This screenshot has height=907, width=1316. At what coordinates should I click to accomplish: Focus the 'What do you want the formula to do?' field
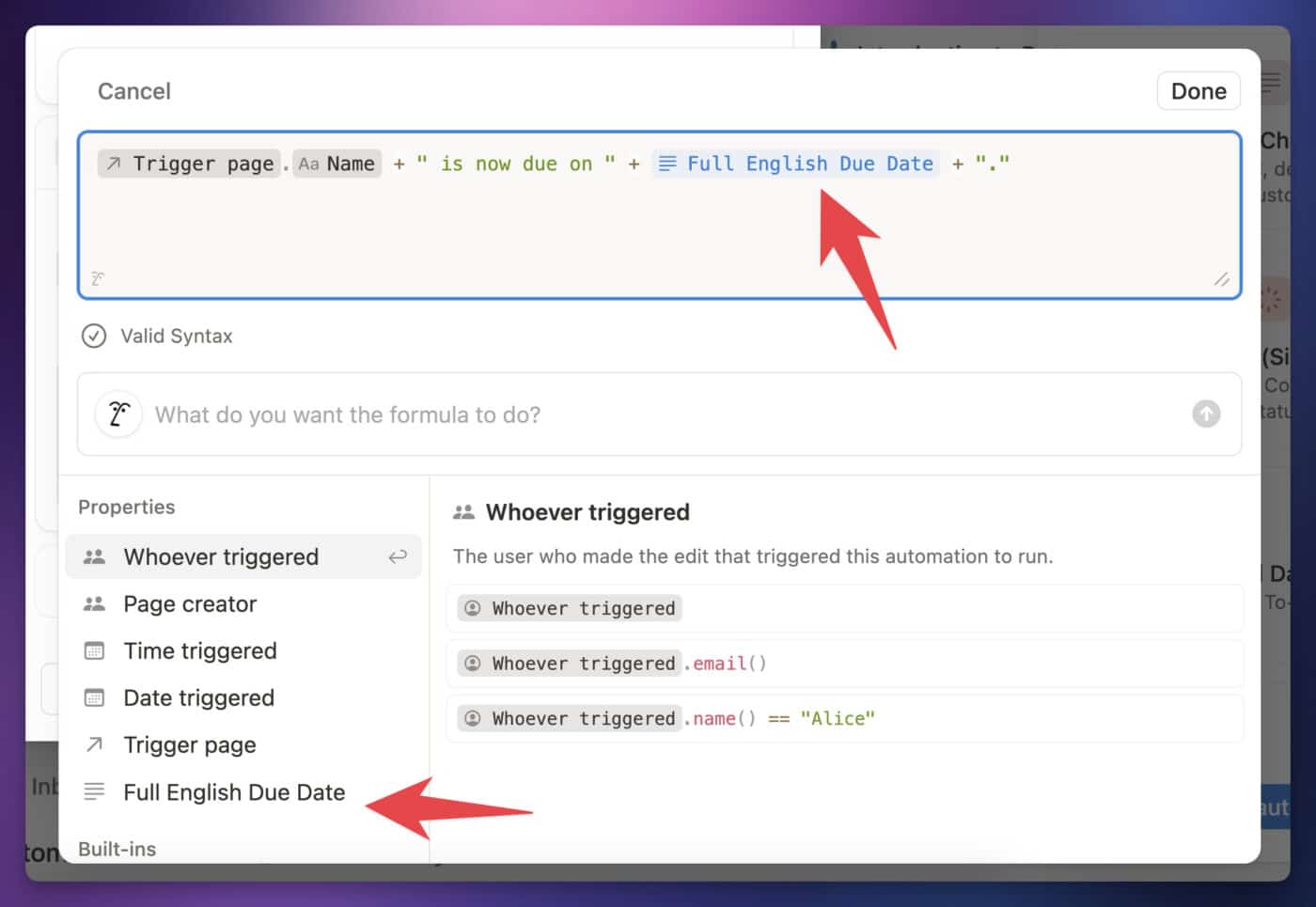[659, 414]
